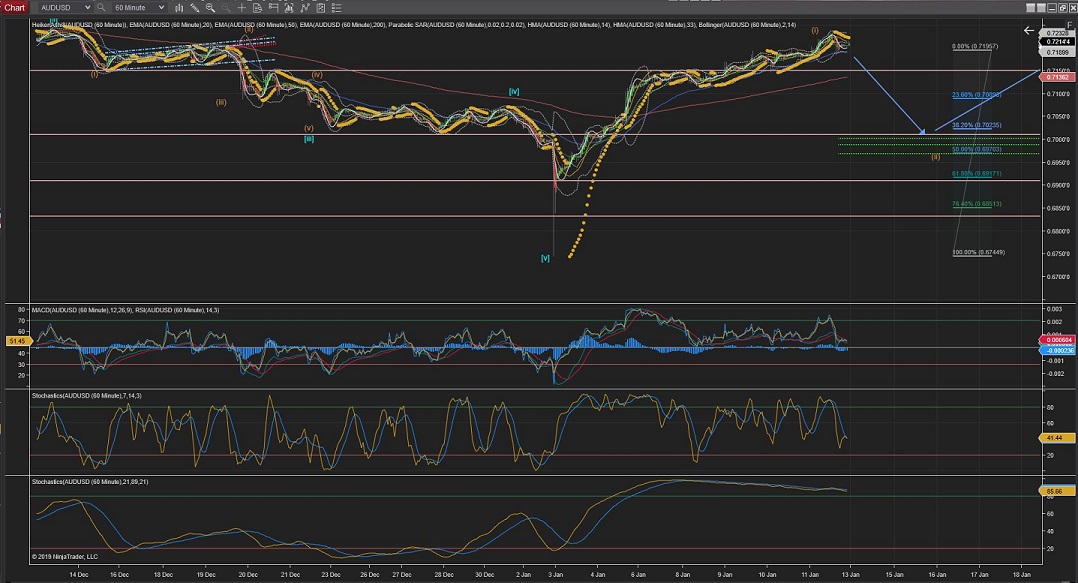The width and height of the screenshot is (1078, 583).
Task: Click the 13 Jan date label
Action: pyautogui.click(x=851, y=574)
